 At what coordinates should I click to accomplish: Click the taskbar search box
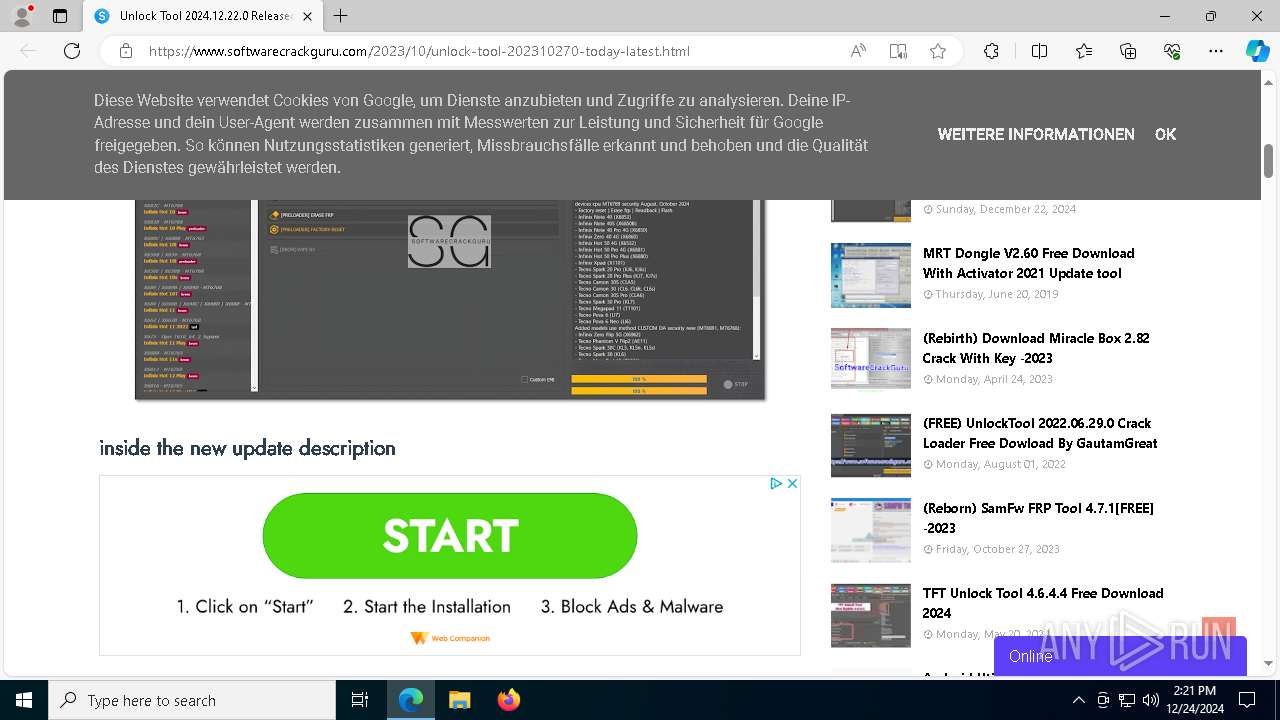[192, 700]
